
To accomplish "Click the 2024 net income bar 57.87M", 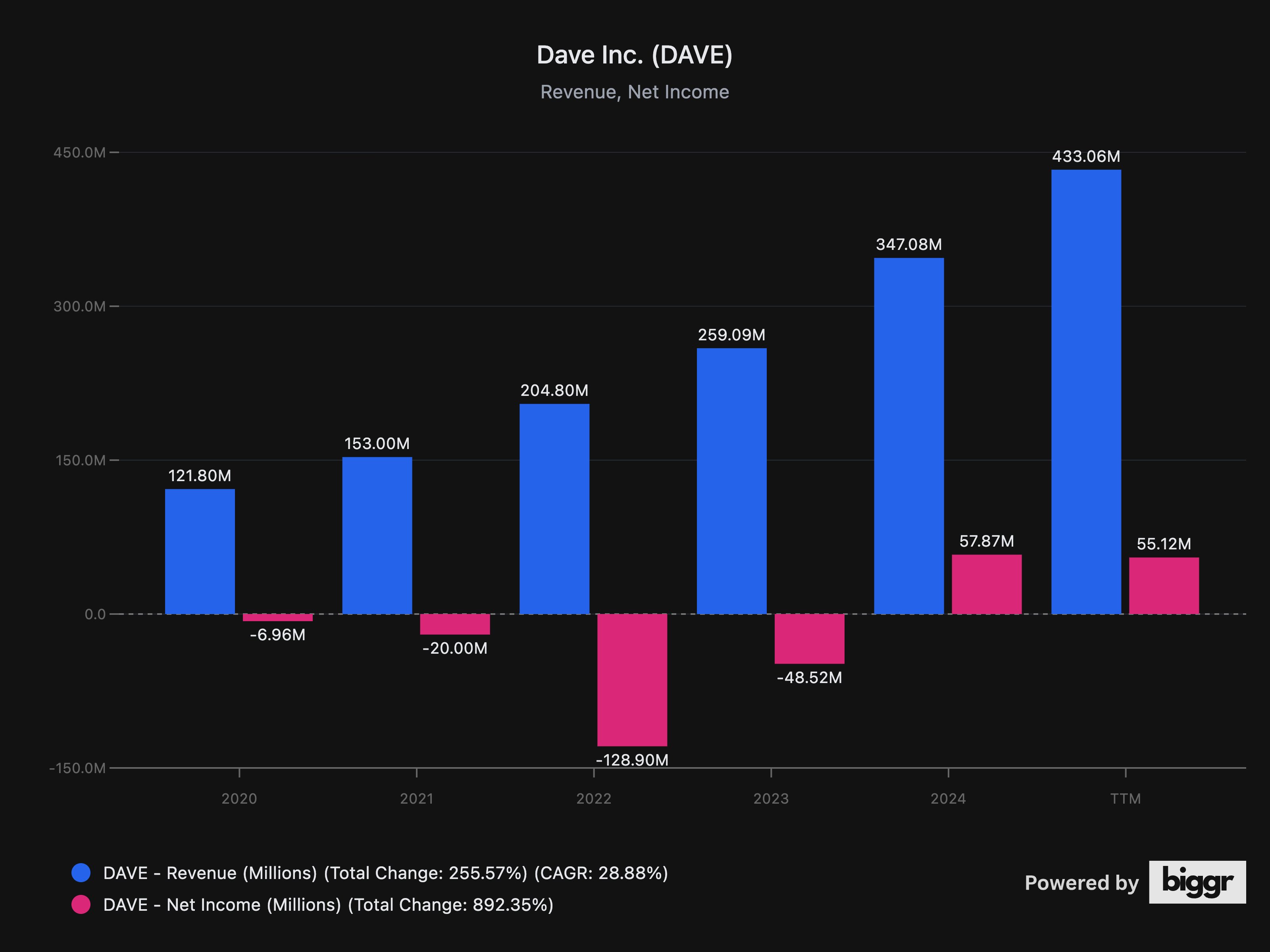I will click(986, 583).
